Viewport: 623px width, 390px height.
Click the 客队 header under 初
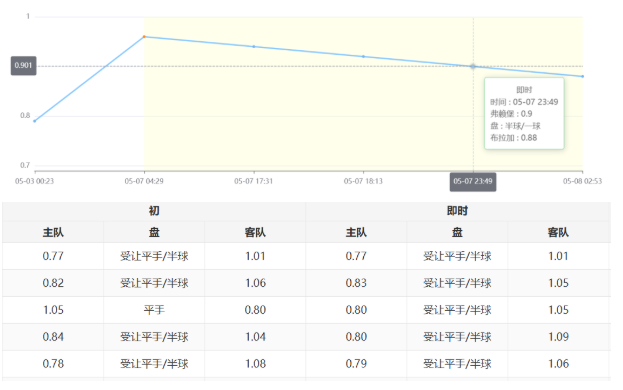pyautogui.click(x=255, y=232)
